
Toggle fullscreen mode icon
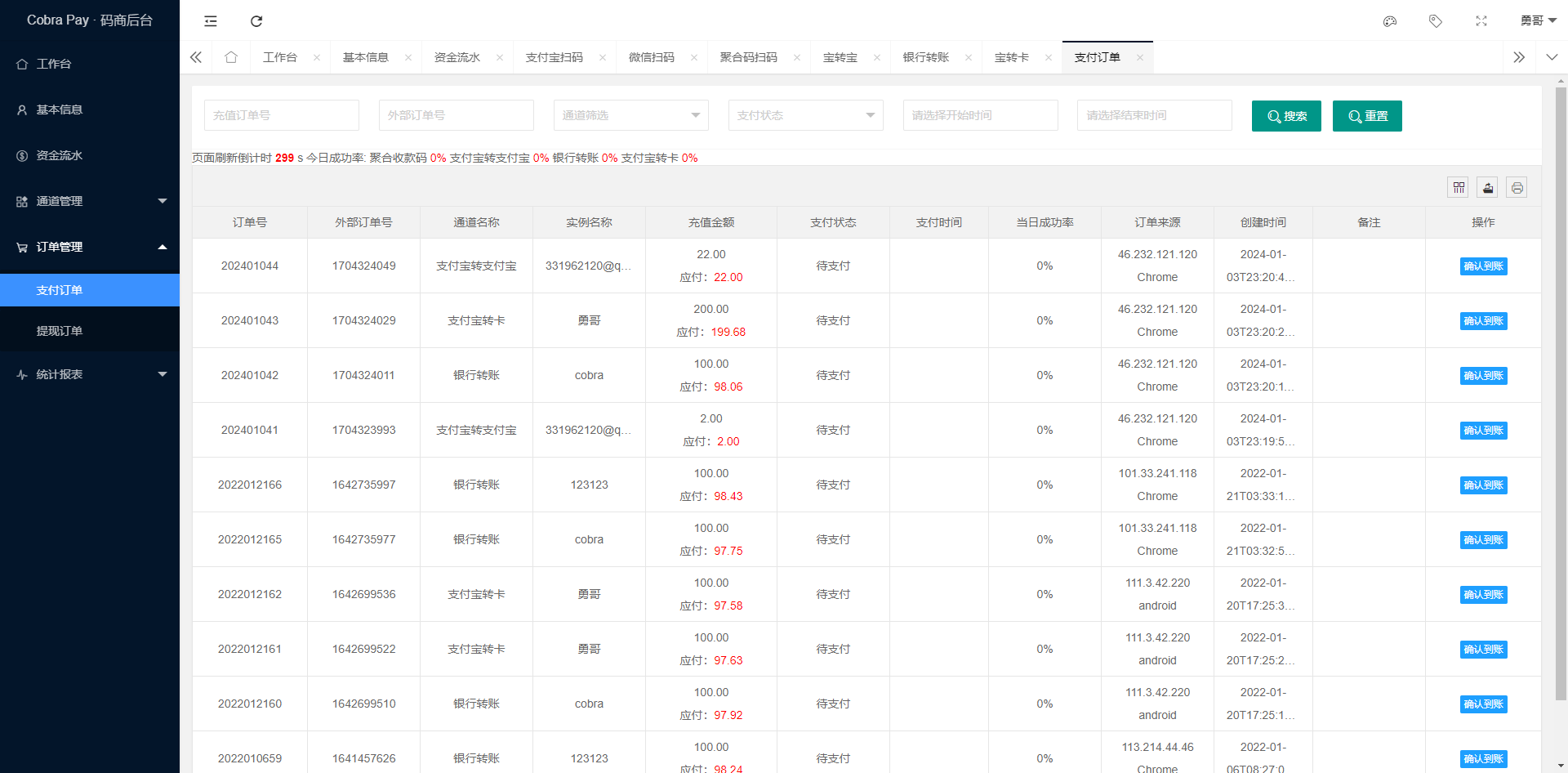click(x=1481, y=21)
